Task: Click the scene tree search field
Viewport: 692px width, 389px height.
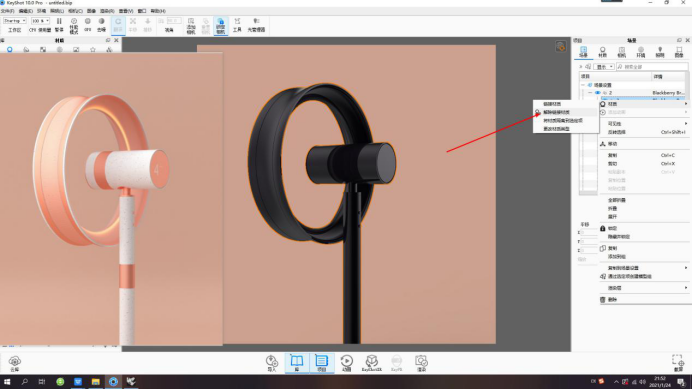Action: 652,67
